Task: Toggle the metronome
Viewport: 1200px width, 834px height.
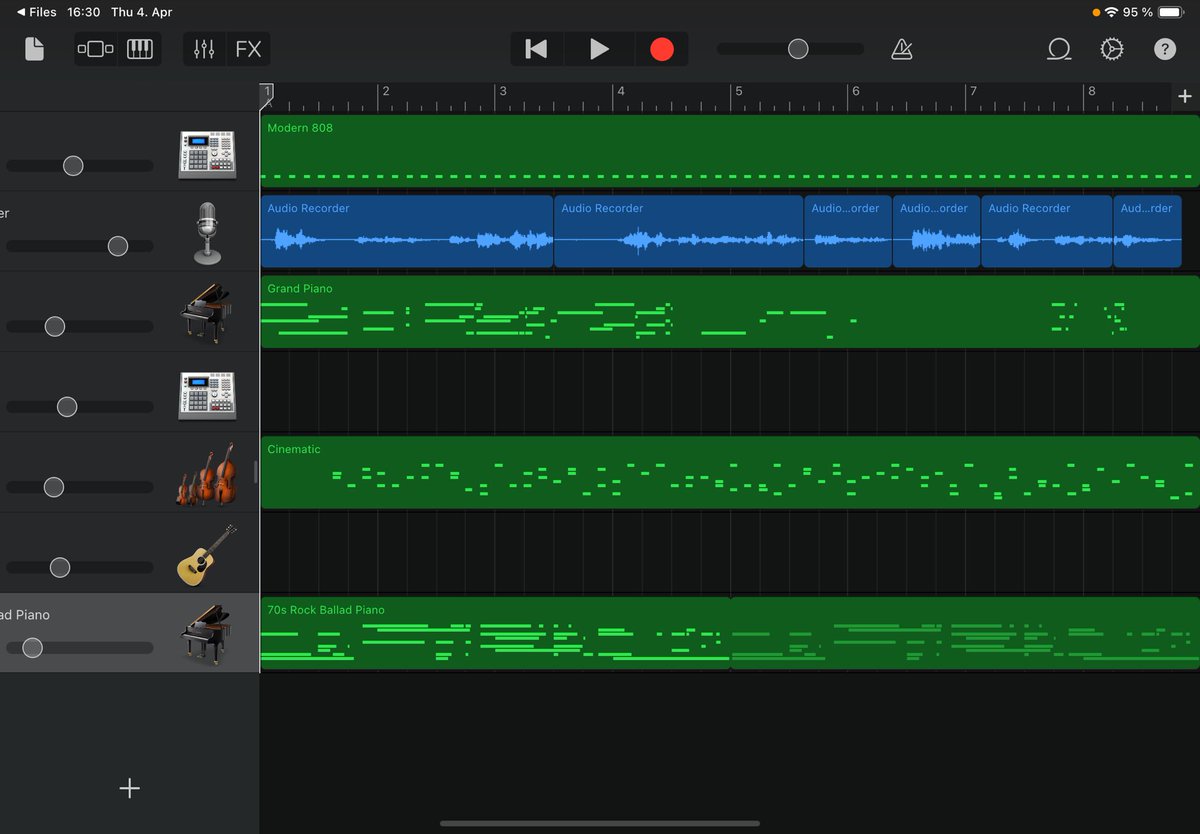Action: (902, 49)
